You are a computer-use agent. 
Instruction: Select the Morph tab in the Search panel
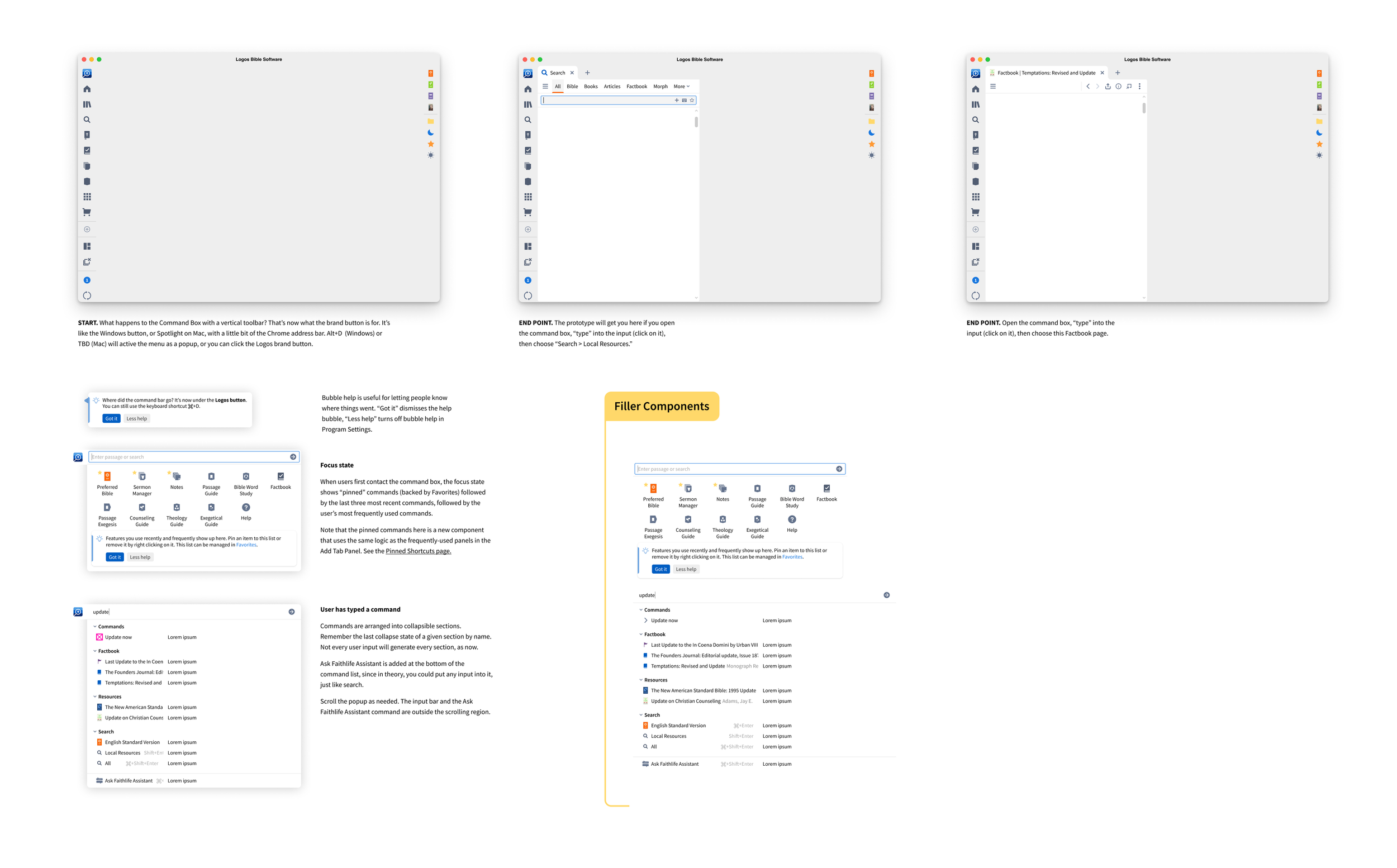coord(661,87)
